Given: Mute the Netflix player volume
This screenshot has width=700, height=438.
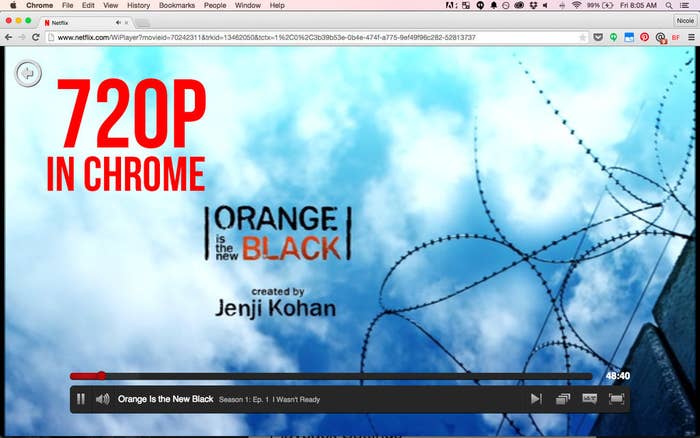Looking at the screenshot, I should coord(102,399).
